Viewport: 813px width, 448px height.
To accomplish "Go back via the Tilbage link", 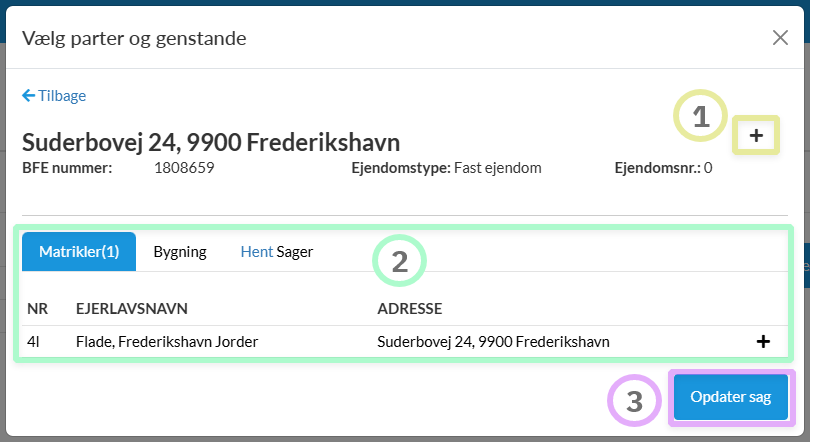I will tap(54, 96).
